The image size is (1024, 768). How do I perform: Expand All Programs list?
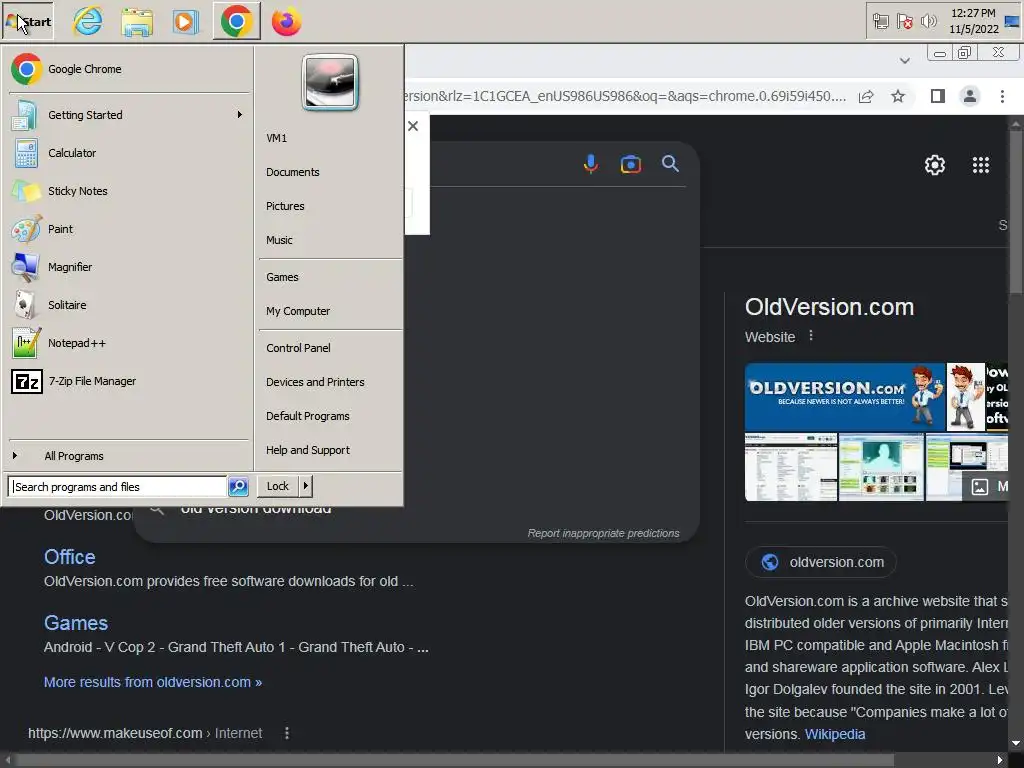click(x=128, y=456)
